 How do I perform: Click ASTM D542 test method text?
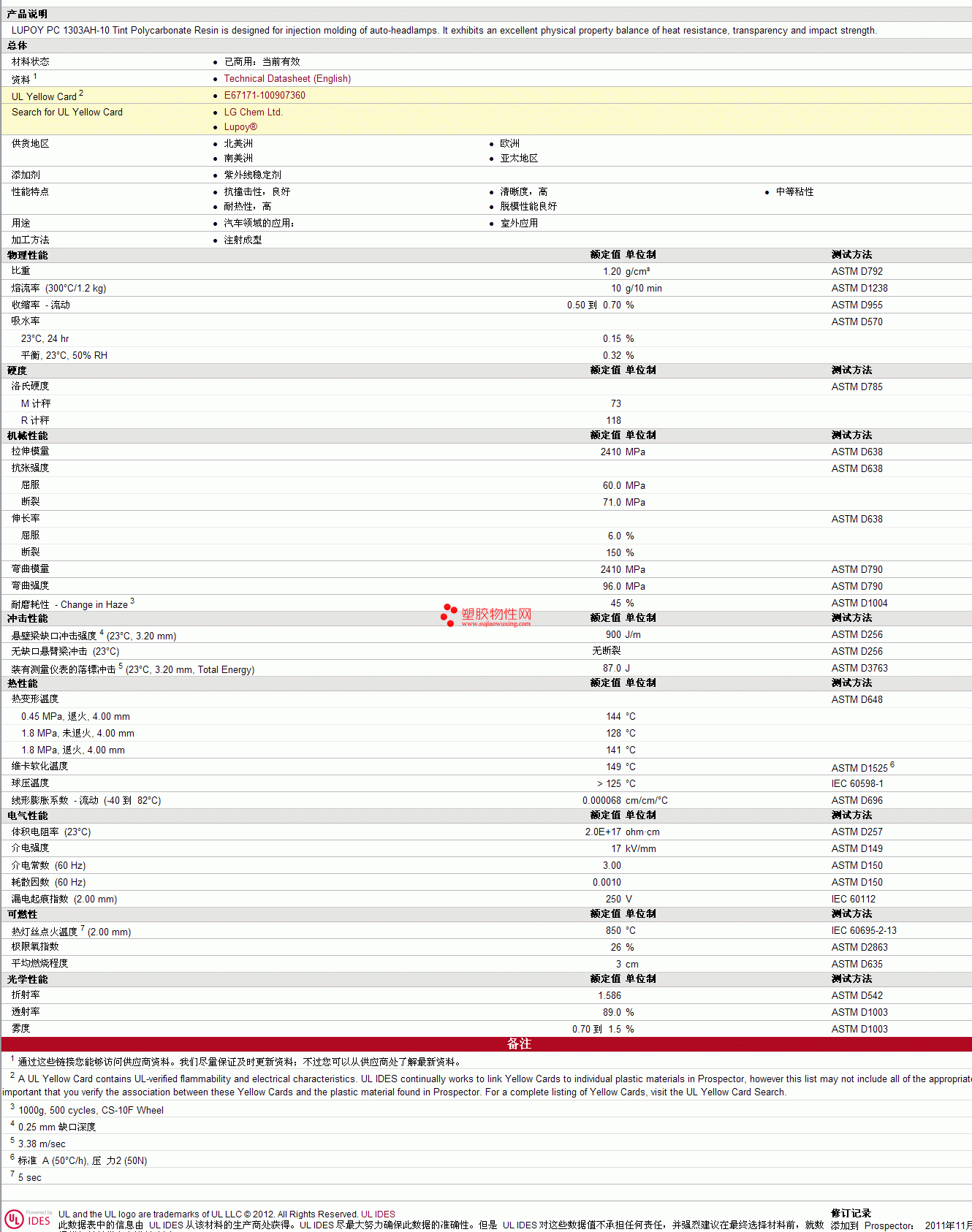tap(857, 995)
